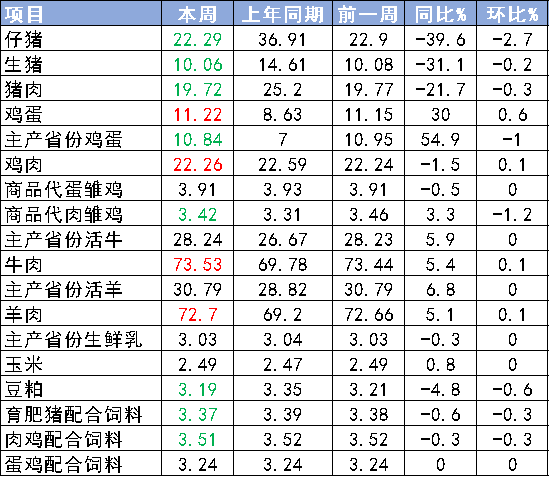The height and width of the screenshot is (477, 550).
Task: Click 豆粕 year-on-year value -4.8
Action: pos(441,390)
